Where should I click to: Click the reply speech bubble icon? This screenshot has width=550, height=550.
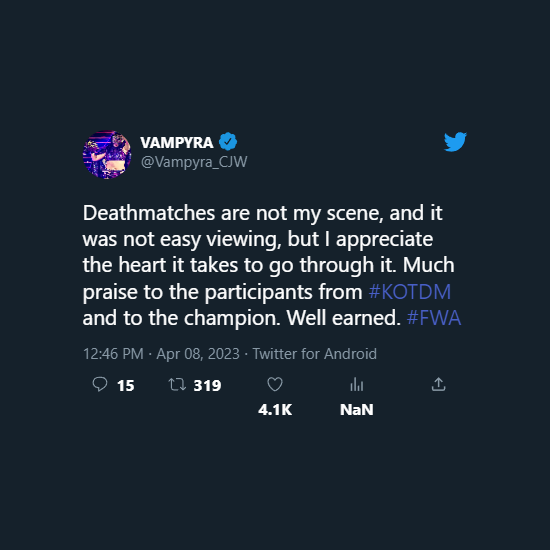coord(100,384)
